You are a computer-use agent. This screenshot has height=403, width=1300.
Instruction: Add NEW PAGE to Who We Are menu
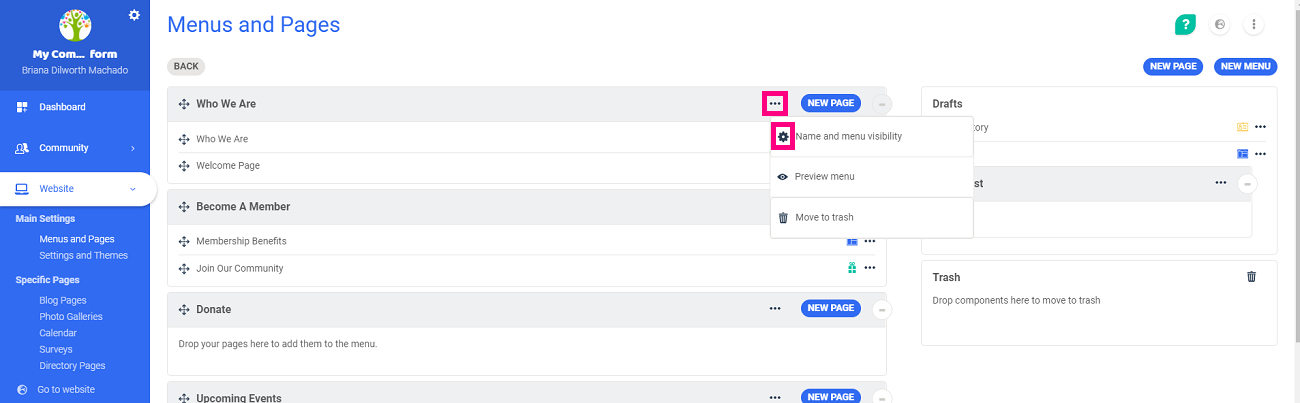pyautogui.click(x=831, y=103)
